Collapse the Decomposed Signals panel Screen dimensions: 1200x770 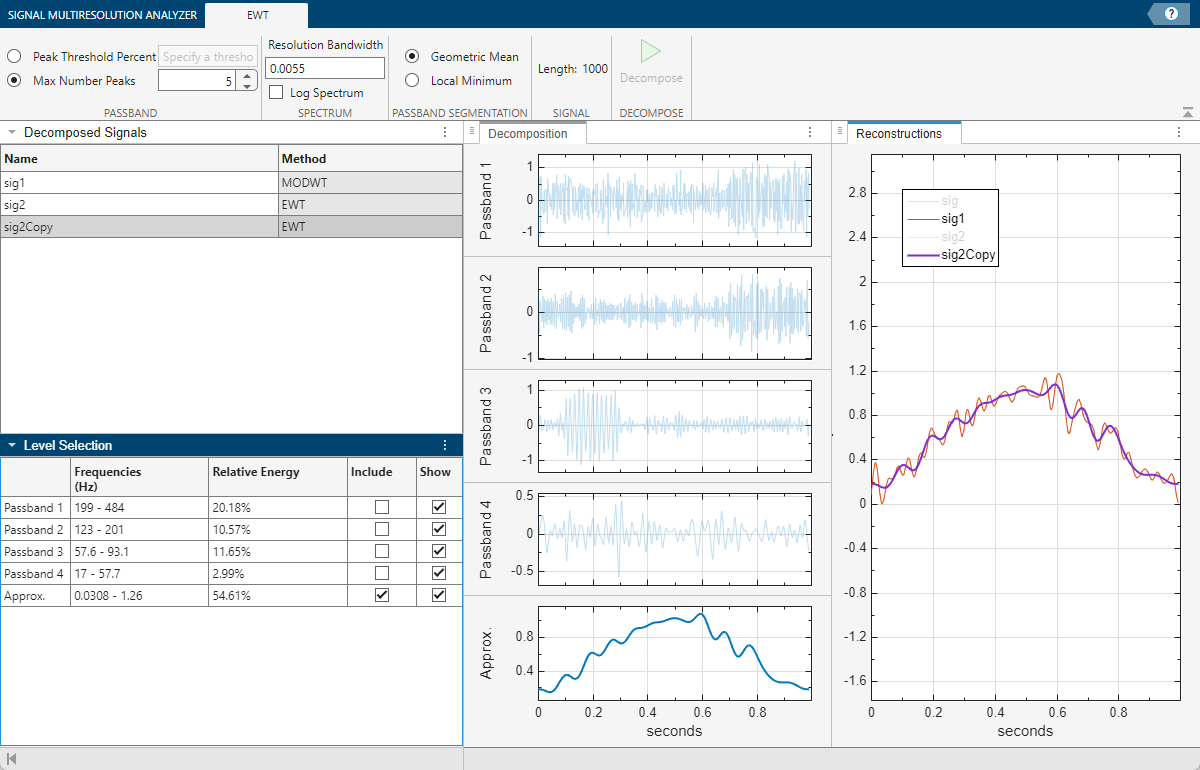[10, 131]
